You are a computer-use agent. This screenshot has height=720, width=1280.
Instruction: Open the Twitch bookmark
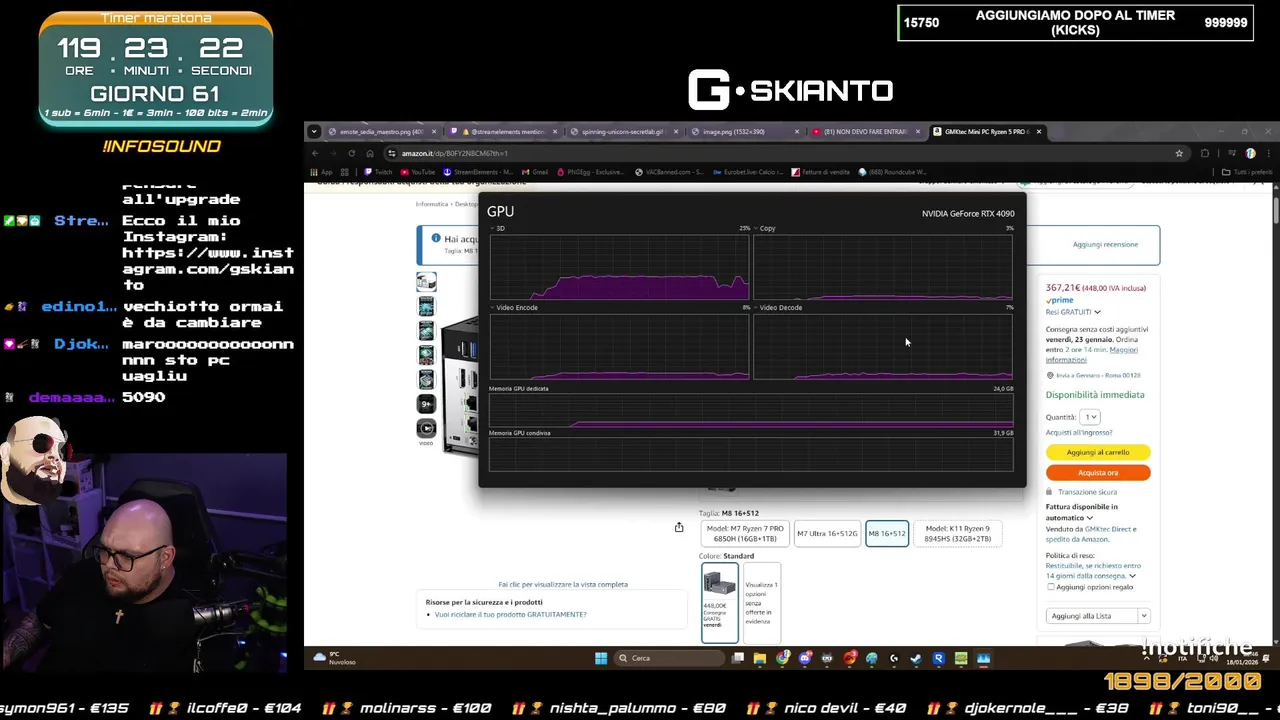(x=378, y=172)
